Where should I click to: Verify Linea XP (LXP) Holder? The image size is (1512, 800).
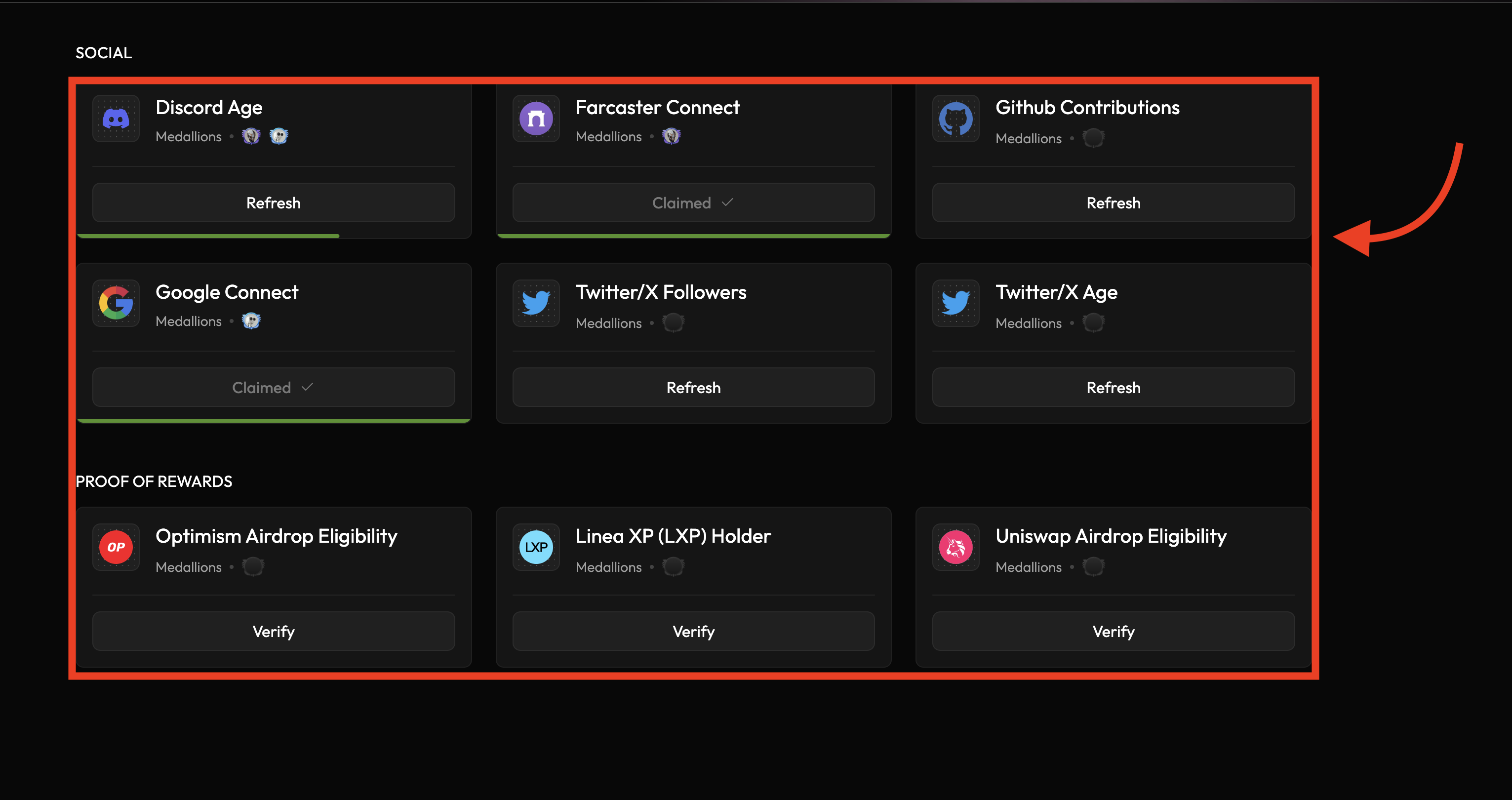[x=693, y=632]
